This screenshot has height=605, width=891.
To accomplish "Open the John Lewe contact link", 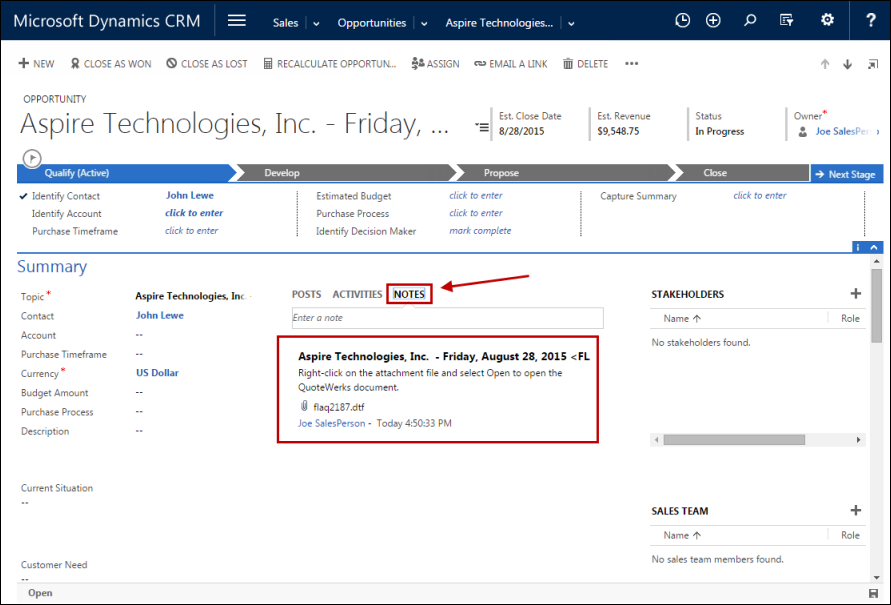I will click(x=159, y=315).
